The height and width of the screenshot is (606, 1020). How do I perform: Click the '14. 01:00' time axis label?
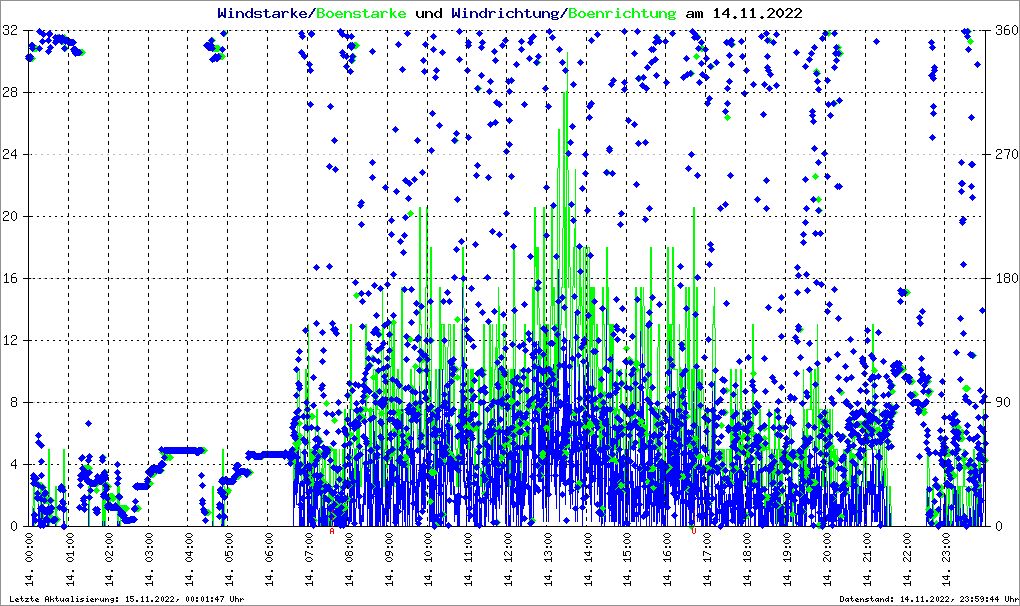70,559
